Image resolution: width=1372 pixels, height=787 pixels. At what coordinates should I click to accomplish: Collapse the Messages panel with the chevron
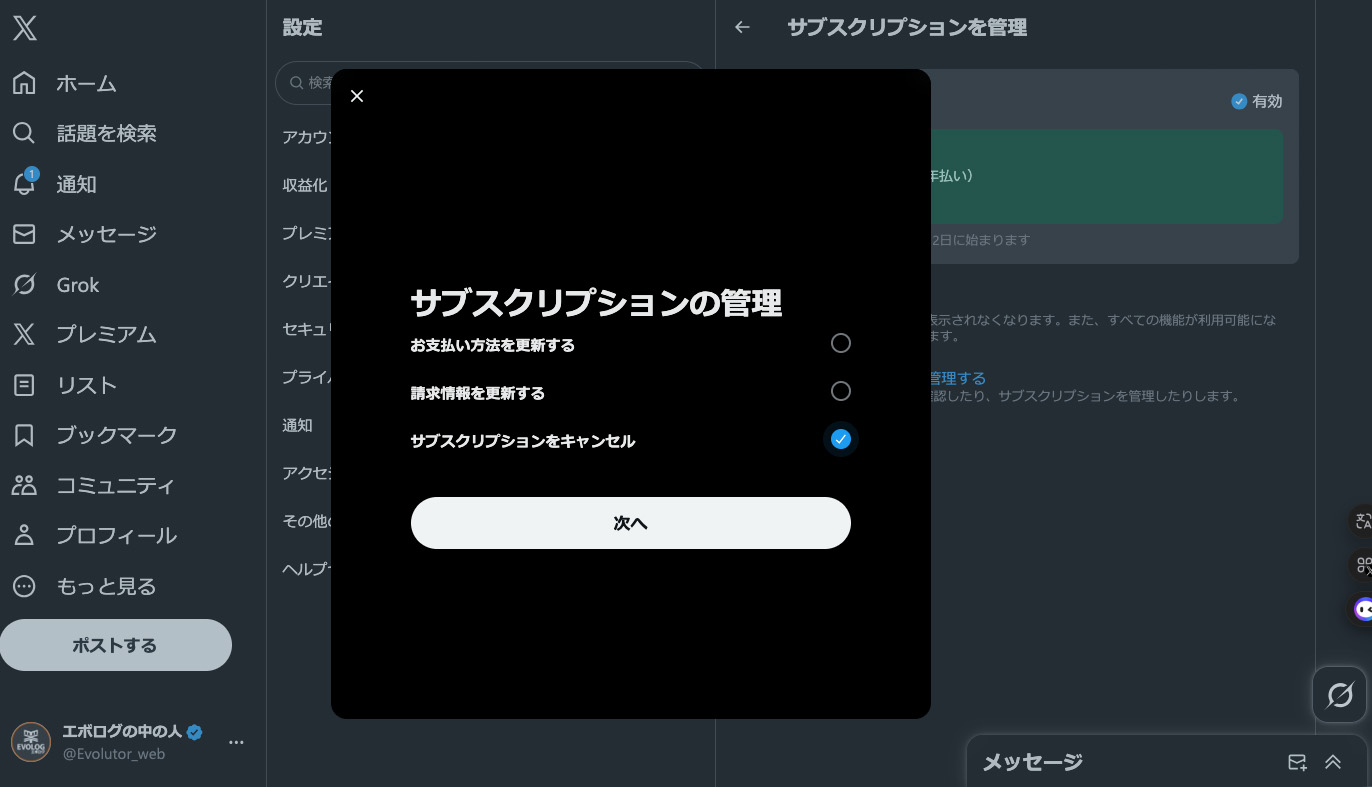(1333, 762)
